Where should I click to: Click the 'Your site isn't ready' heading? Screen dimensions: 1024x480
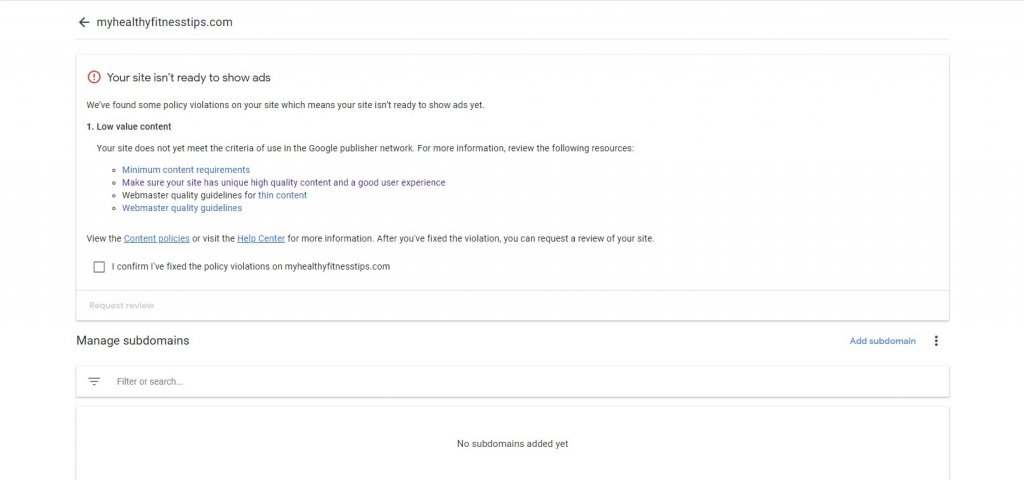(x=189, y=77)
